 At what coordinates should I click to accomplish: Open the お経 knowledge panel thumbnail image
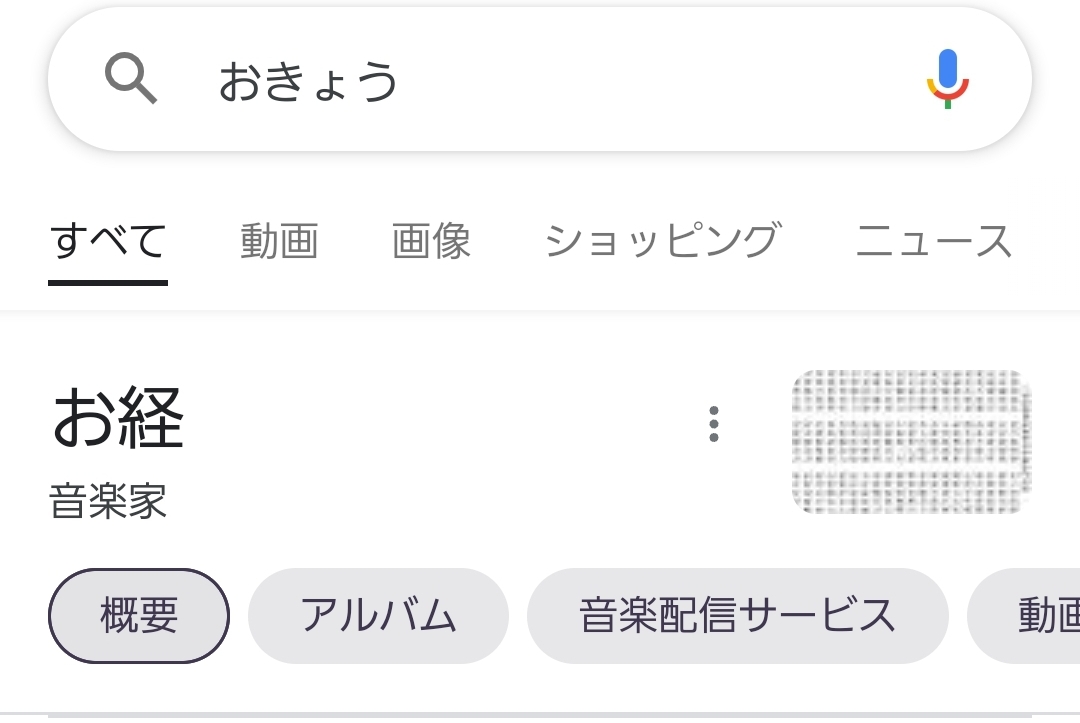[911, 442]
